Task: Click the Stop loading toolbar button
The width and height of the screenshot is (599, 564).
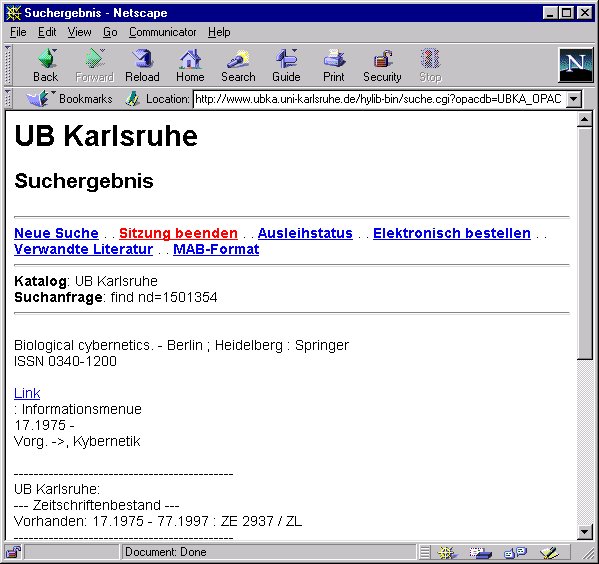Action: pos(431,65)
